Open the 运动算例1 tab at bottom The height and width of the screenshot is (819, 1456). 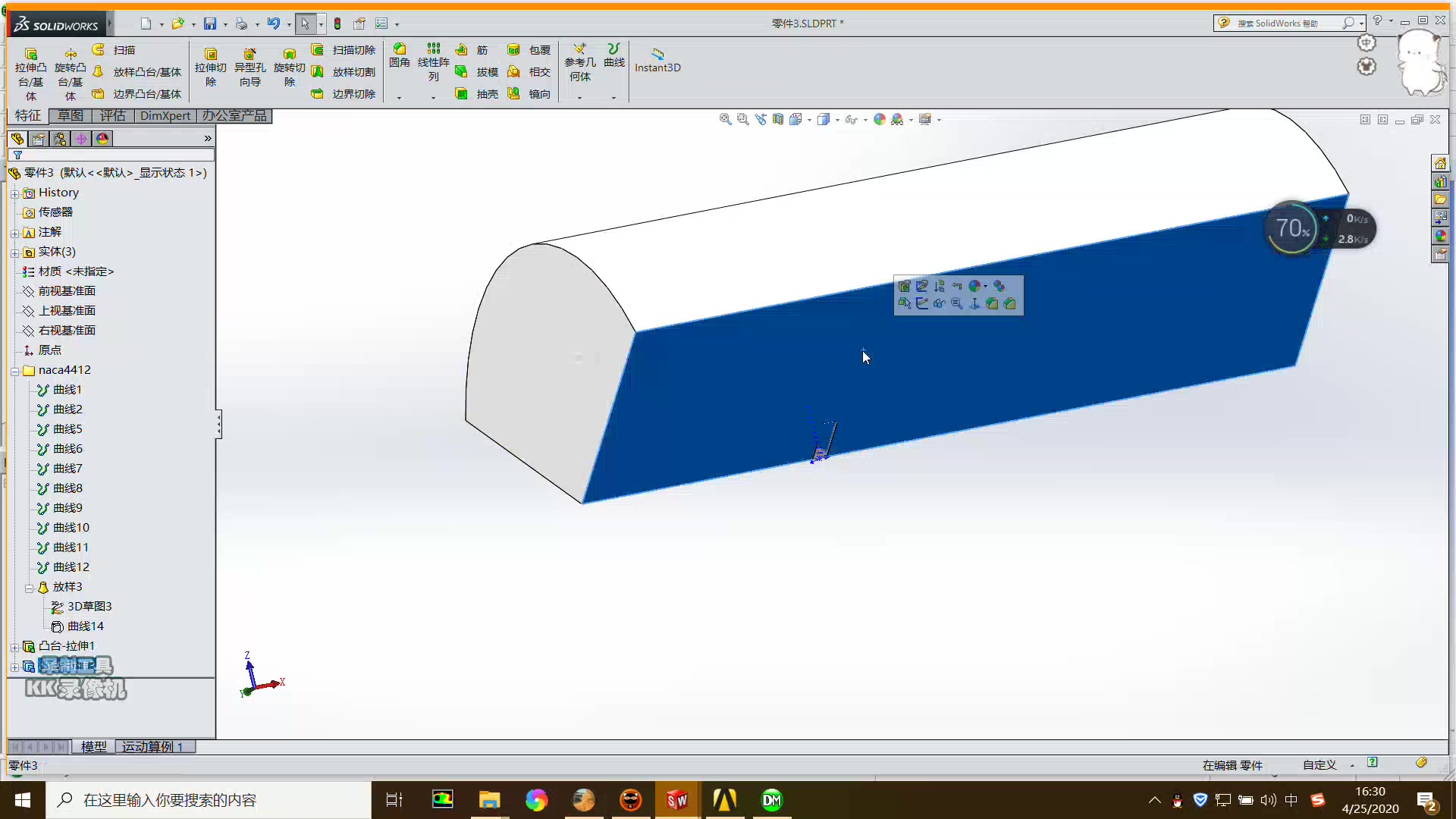pyautogui.click(x=154, y=747)
